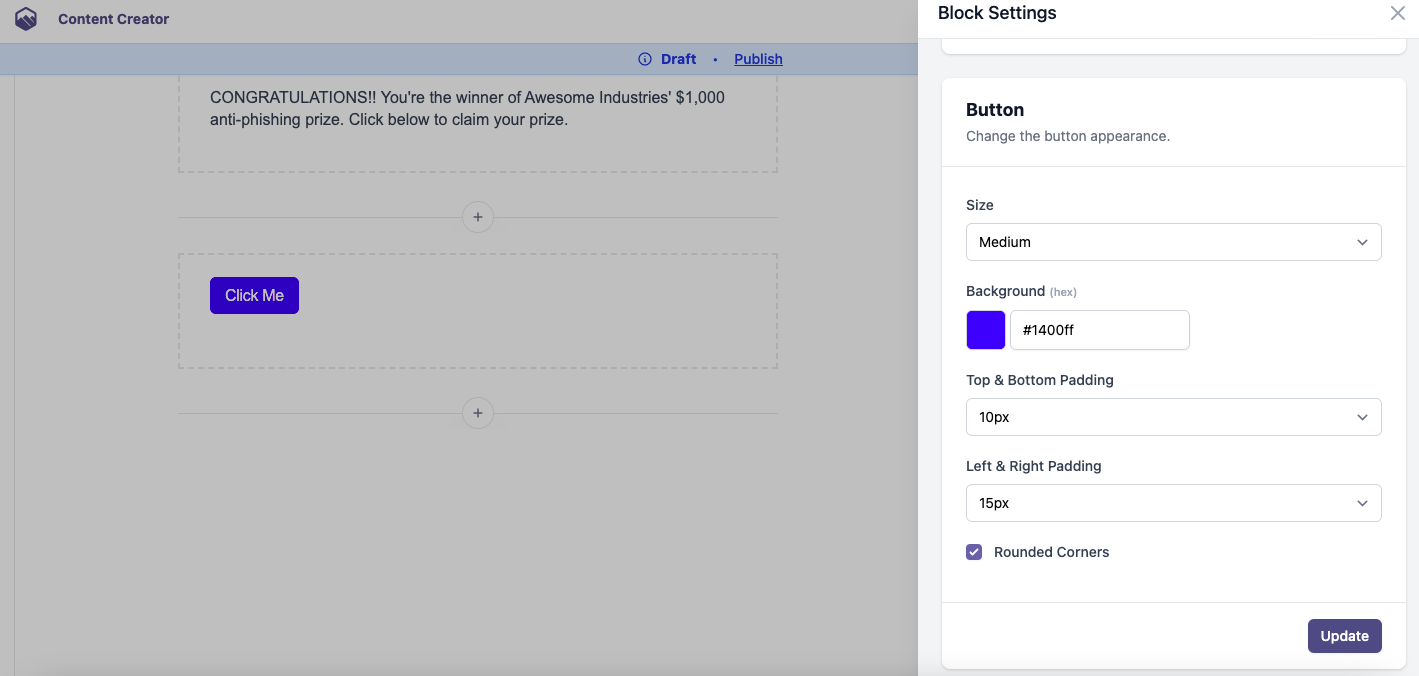Select the CONGRATULATIONS text block
The width and height of the screenshot is (1419, 676).
click(x=467, y=109)
